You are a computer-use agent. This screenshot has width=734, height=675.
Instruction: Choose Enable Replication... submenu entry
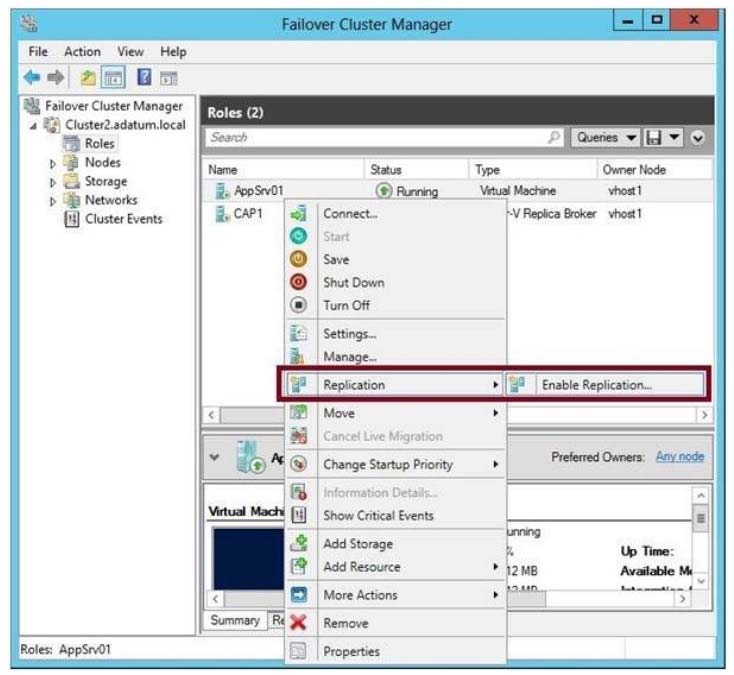click(x=604, y=384)
